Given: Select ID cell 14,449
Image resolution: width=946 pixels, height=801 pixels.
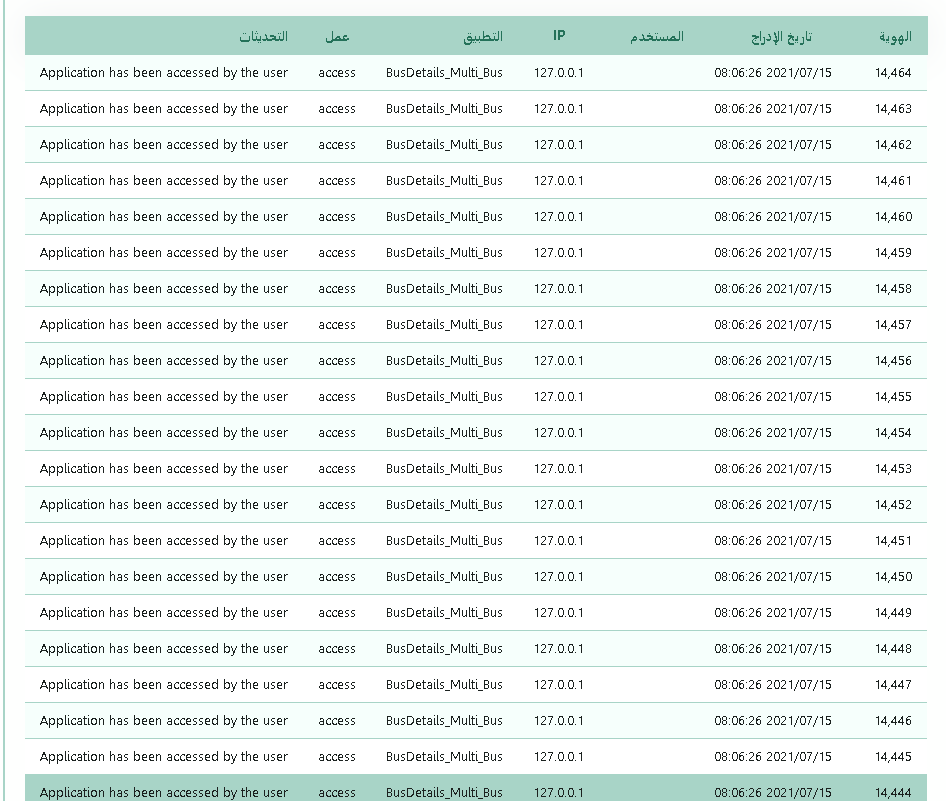Looking at the screenshot, I should pos(894,613).
